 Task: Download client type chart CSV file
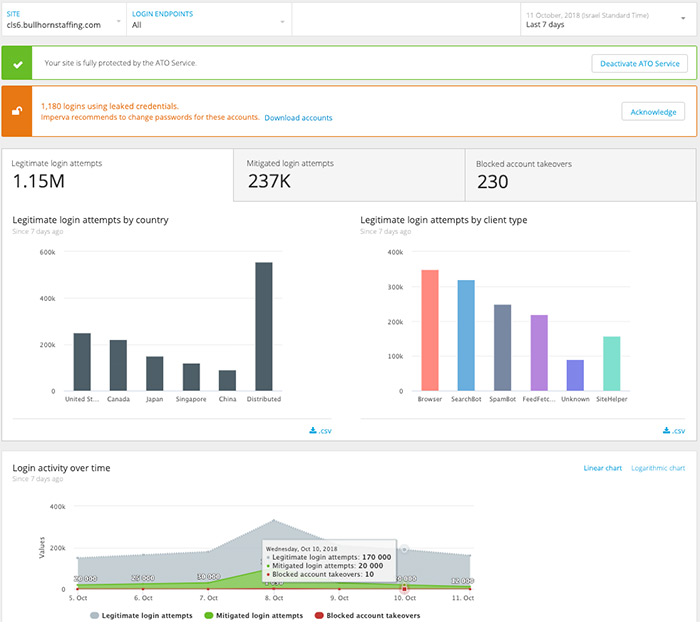point(673,431)
